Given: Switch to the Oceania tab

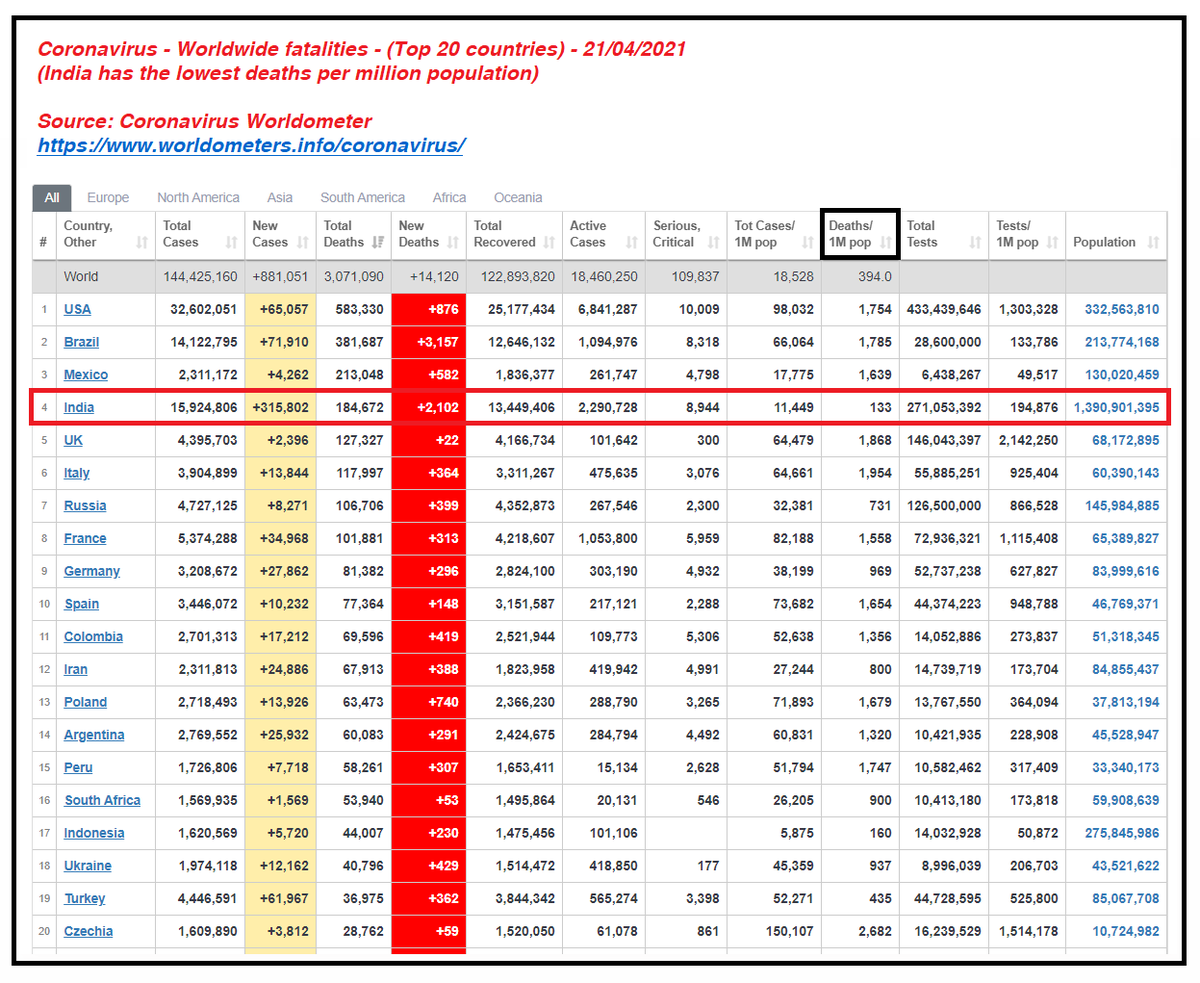Looking at the screenshot, I should 518,198.
